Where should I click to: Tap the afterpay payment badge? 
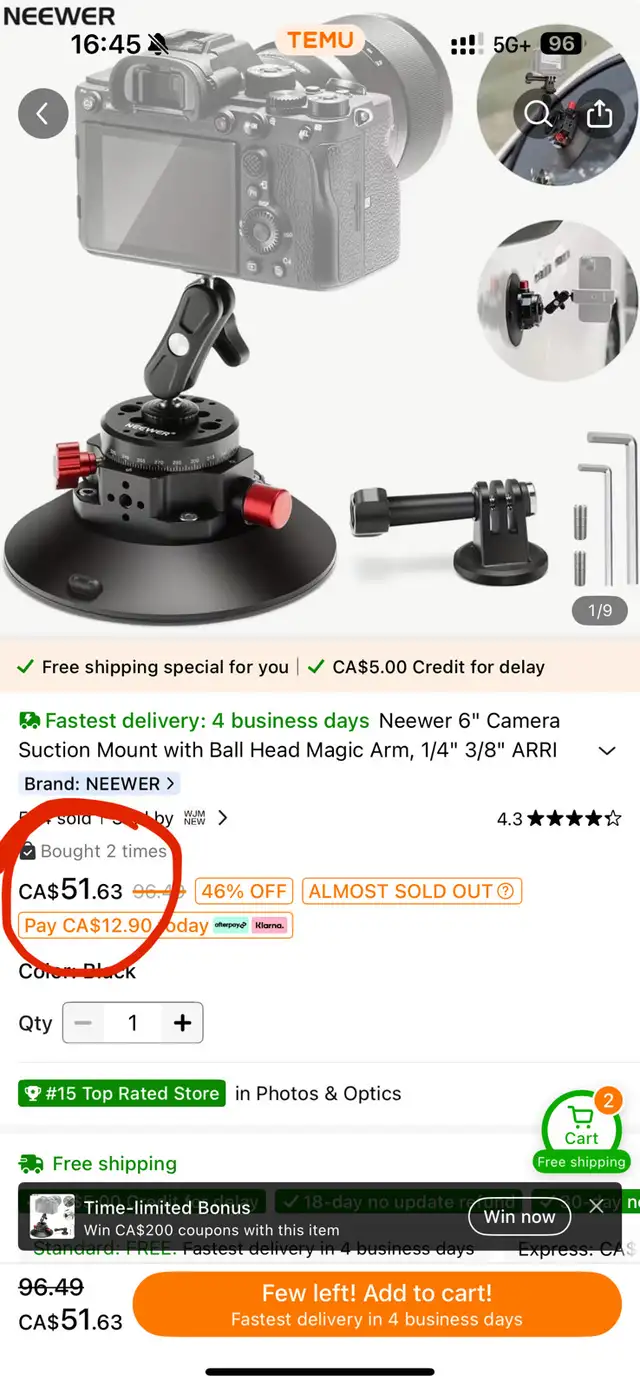[231, 925]
